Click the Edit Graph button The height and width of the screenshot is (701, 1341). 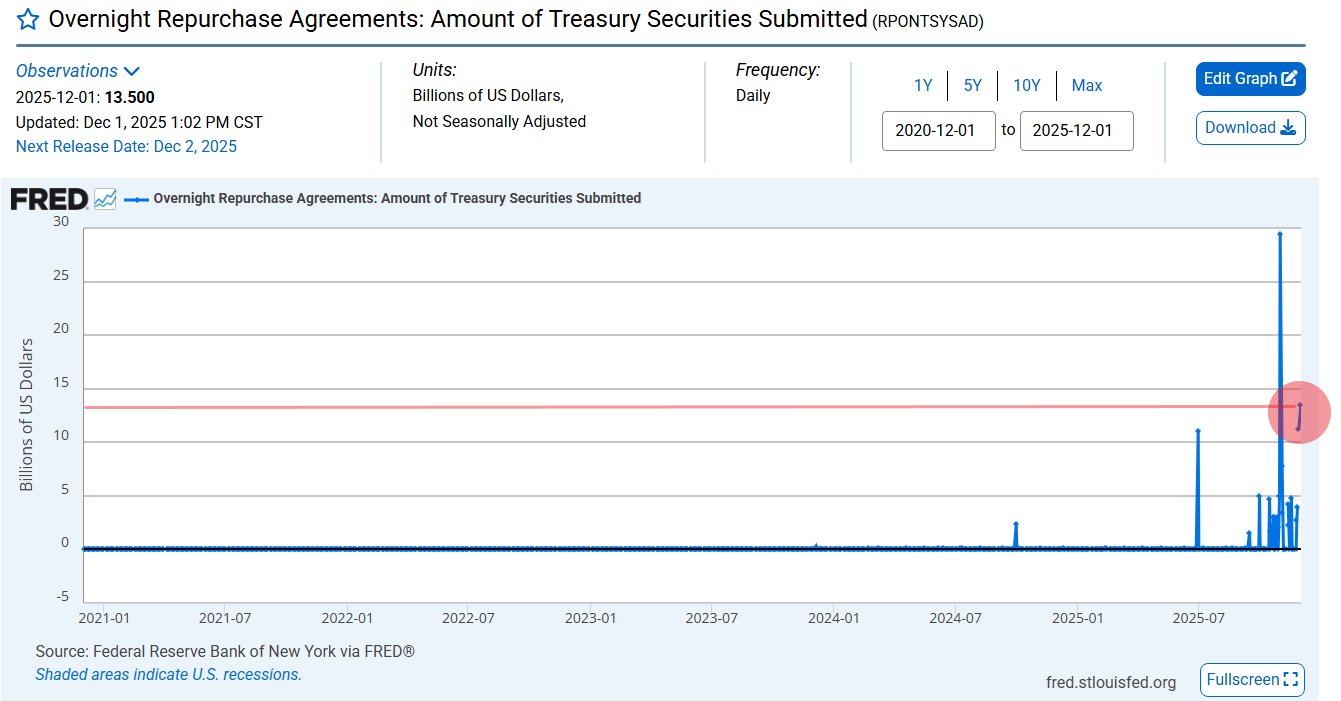(1250, 79)
